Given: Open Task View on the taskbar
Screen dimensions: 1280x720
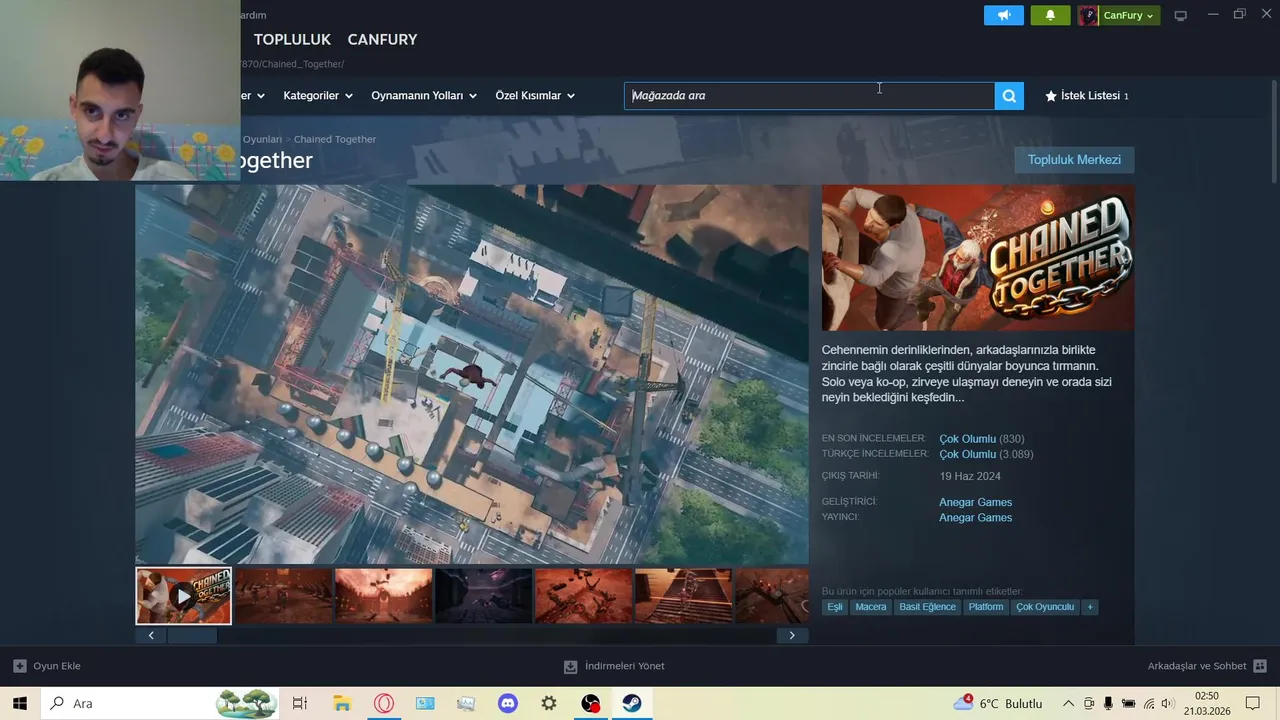Looking at the screenshot, I should [299, 703].
